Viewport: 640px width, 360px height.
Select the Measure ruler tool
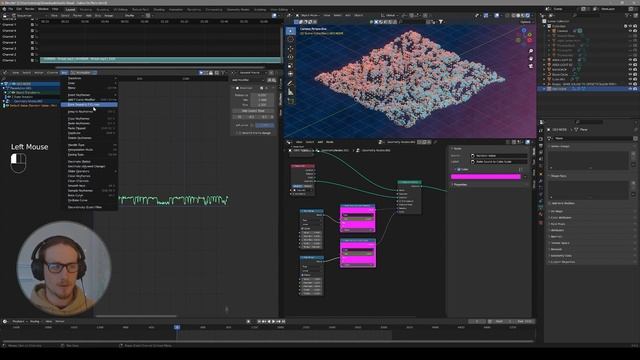coord(290,92)
